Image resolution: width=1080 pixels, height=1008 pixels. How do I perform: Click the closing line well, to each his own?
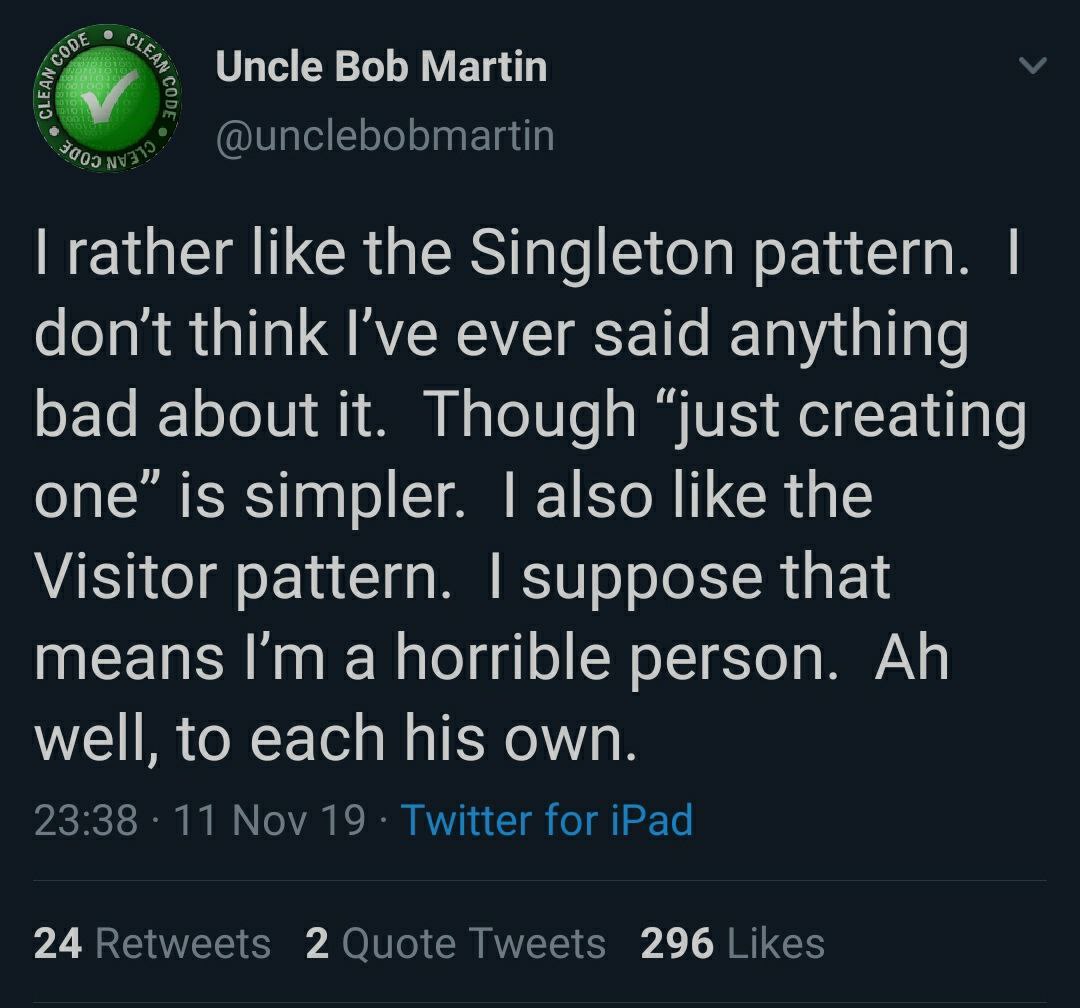[x=335, y=739]
